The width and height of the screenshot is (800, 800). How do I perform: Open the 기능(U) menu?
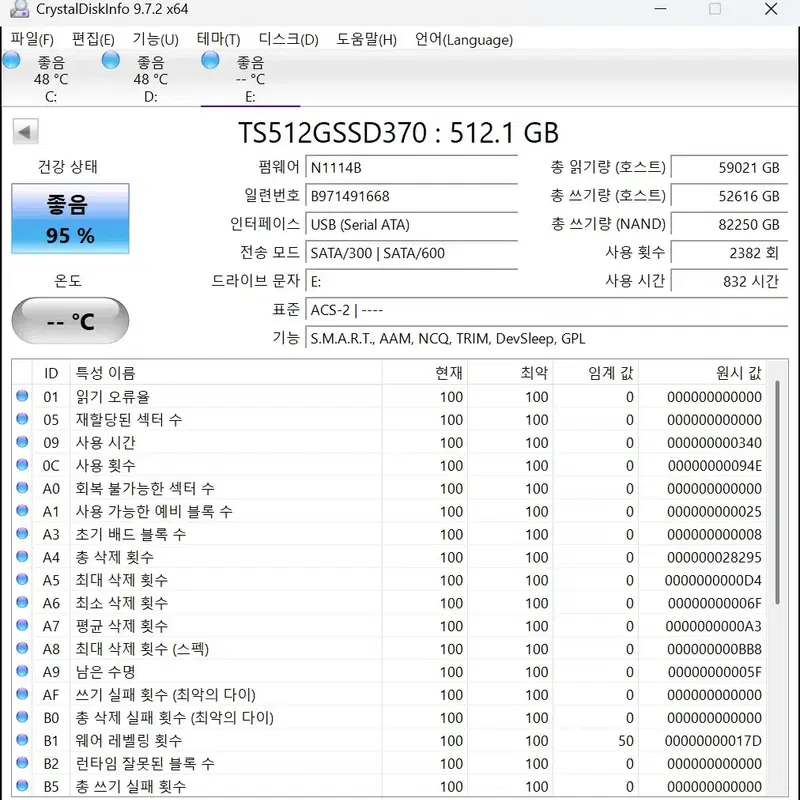[x=155, y=39]
